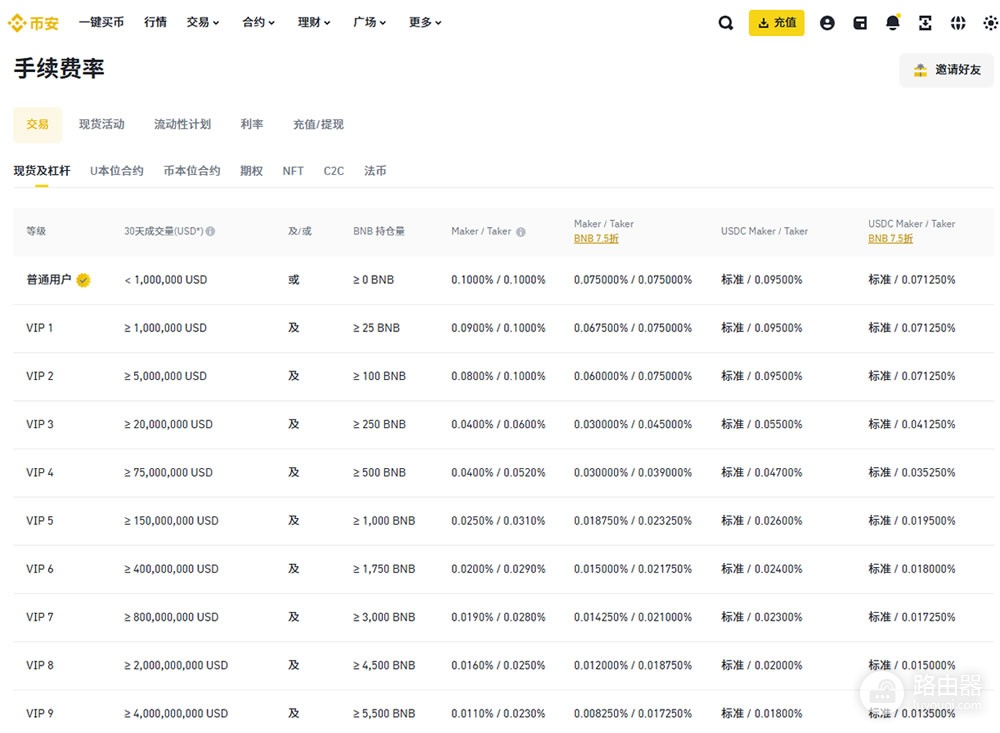Click the VIP 9 row label
The image size is (1000, 733).
[x=40, y=714]
